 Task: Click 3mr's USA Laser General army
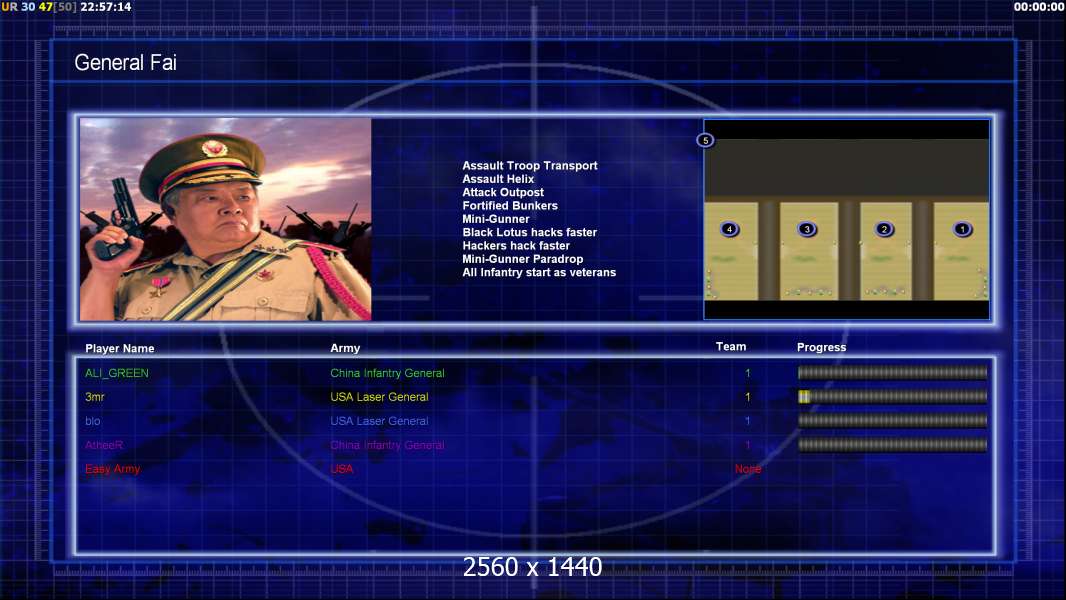point(379,397)
